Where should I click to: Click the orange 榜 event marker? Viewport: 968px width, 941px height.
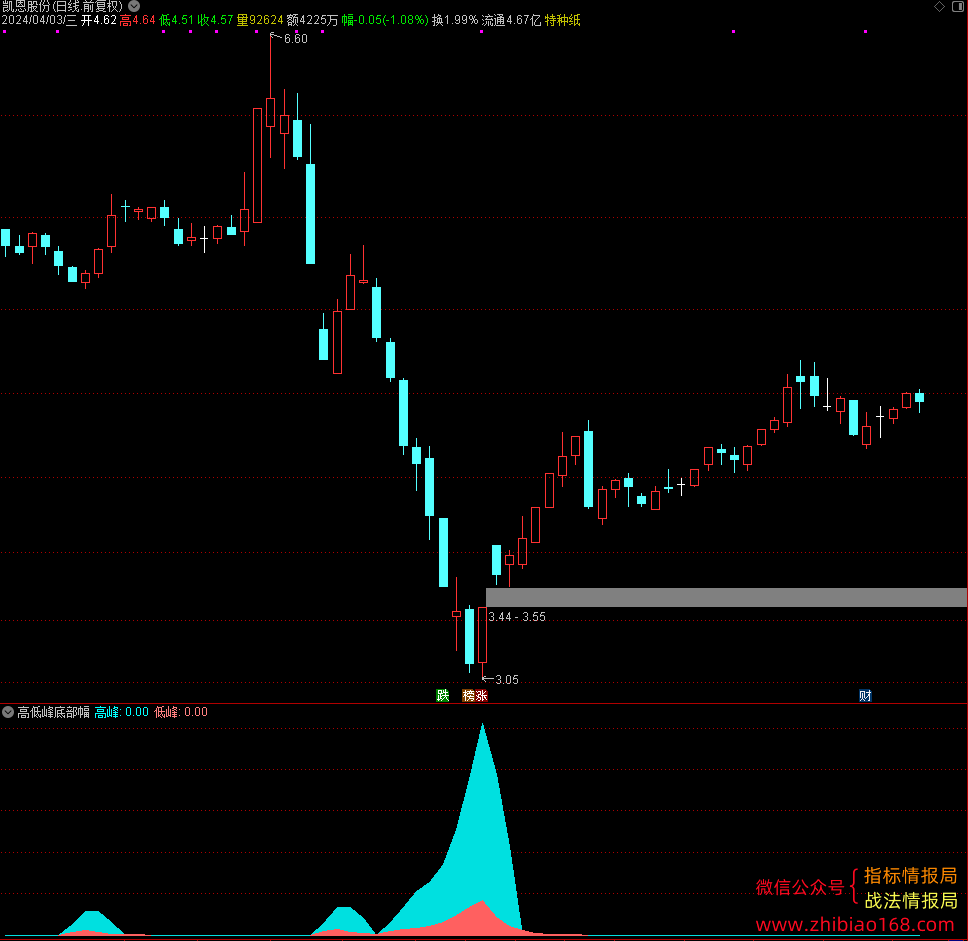click(469, 696)
